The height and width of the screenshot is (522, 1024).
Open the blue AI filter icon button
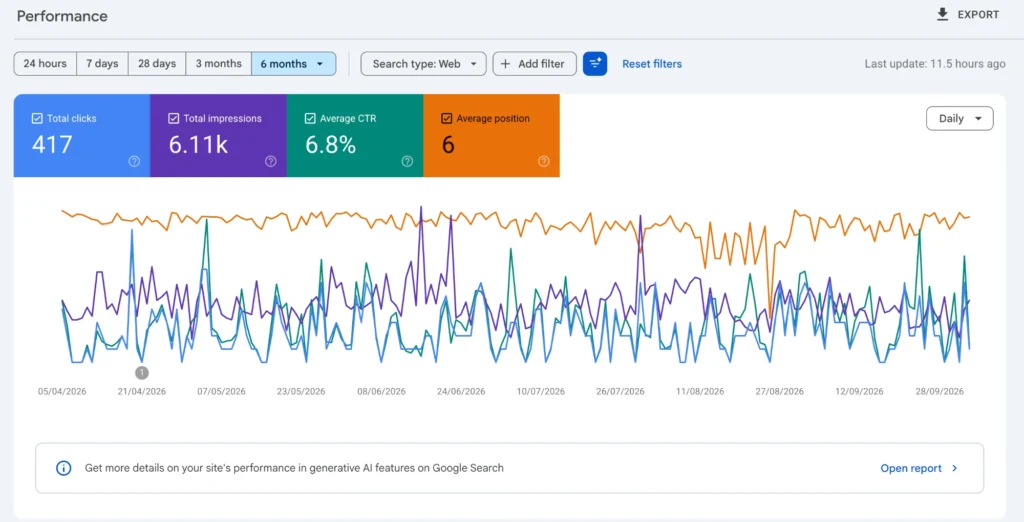click(x=595, y=63)
